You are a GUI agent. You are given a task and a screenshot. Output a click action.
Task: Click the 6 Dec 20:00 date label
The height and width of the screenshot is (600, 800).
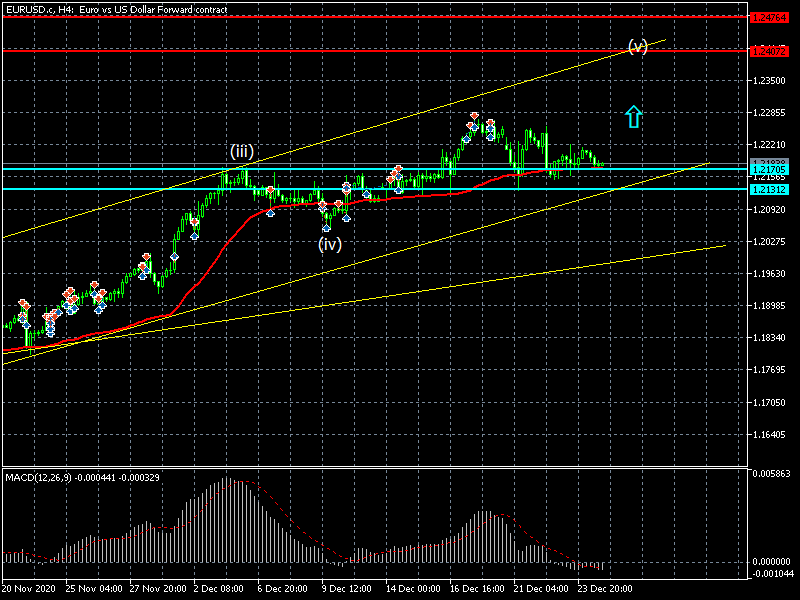[283, 588]
